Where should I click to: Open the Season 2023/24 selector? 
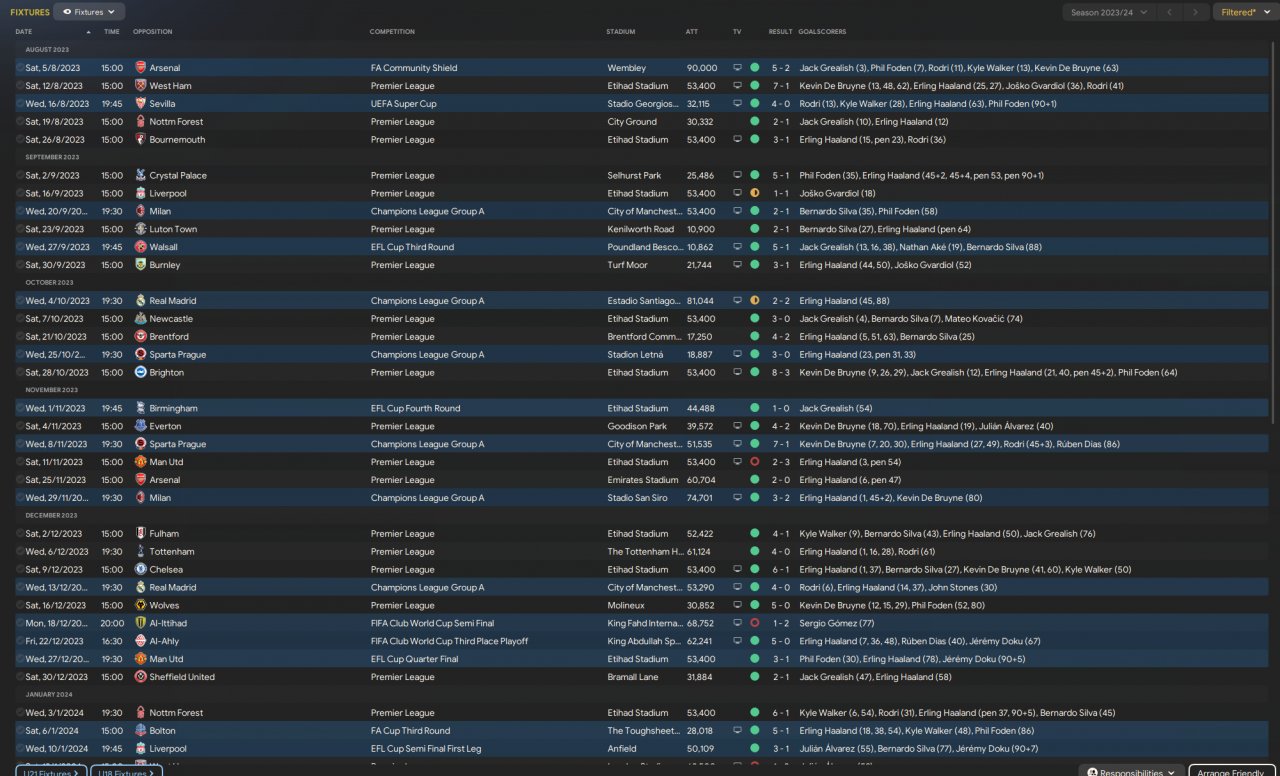[1109, 12]
